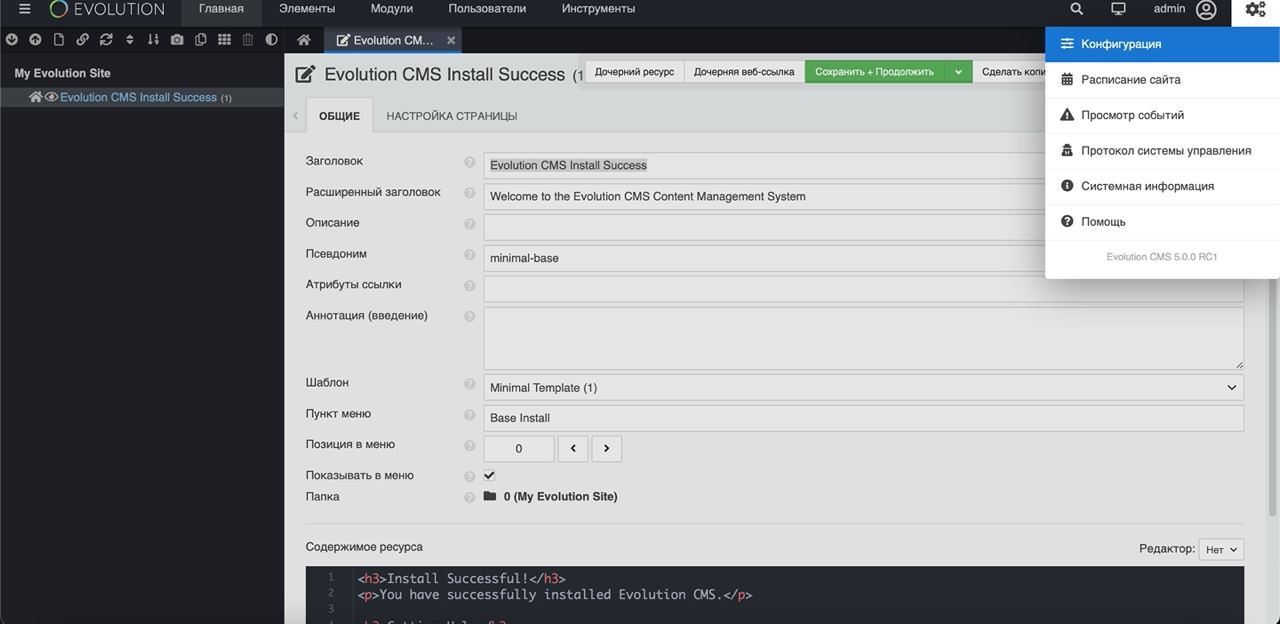Go to dashboard via home tab icon
This screenshot has height=624, width=1280.
[304, 40]
